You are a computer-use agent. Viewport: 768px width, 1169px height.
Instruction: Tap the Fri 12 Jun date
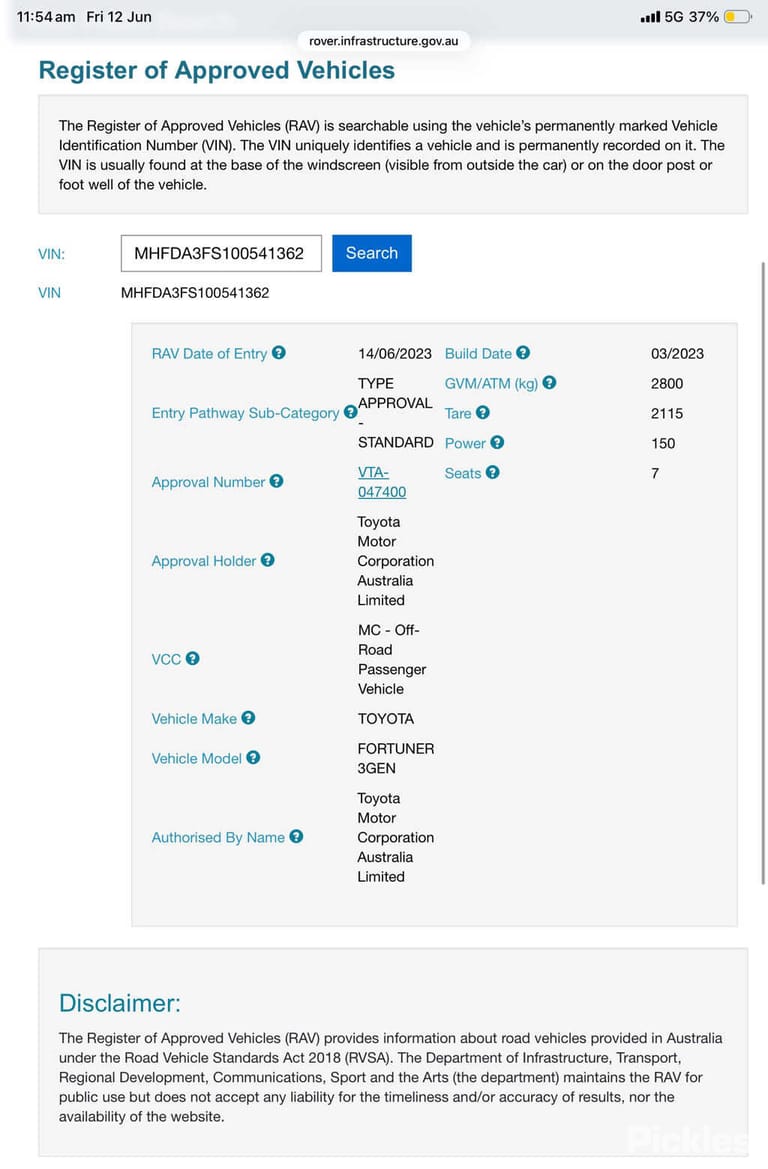tap(119, 16)
